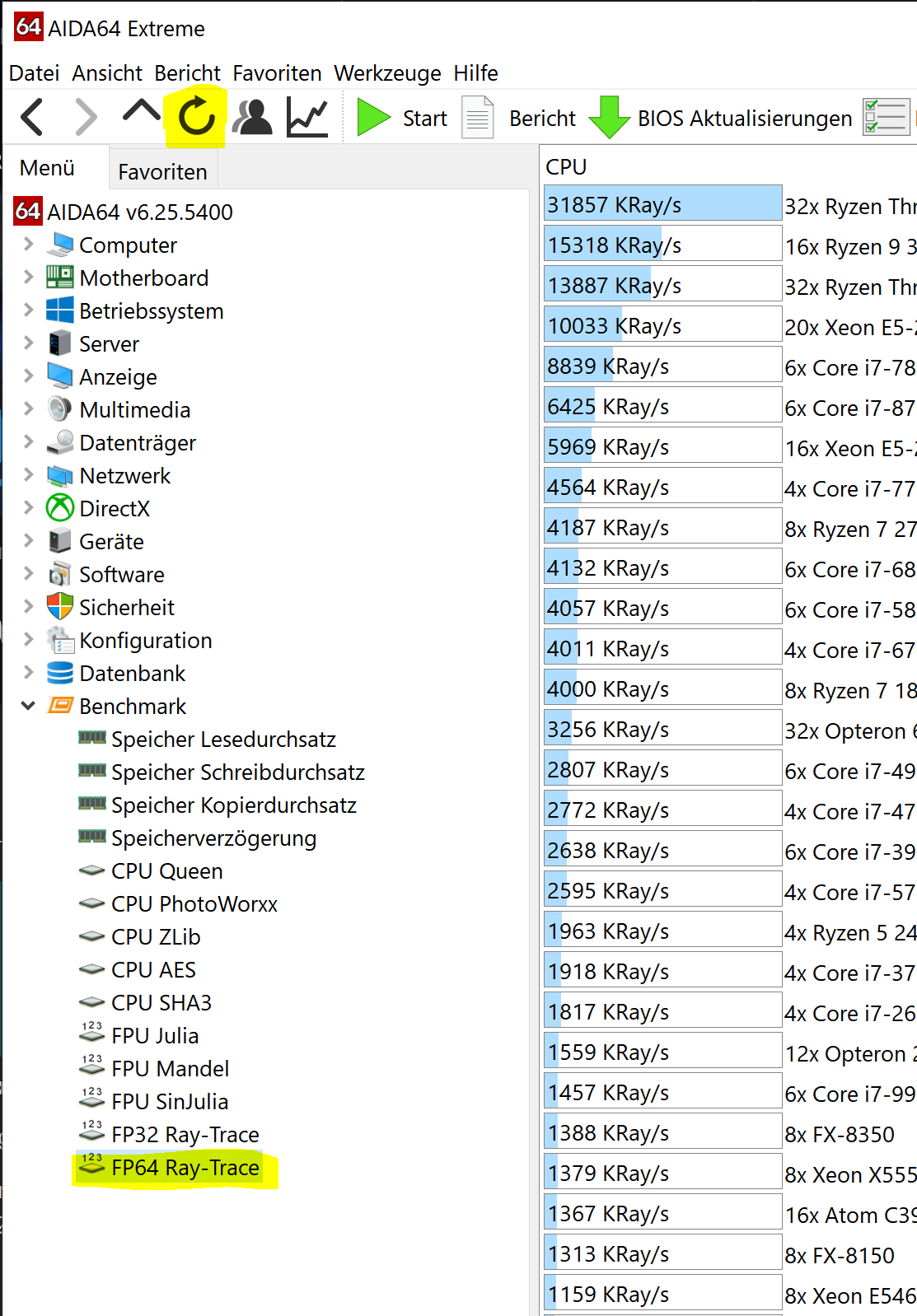Click the green BIOS update download arrow
917x1316 pixels.
click(x=609, y=118)
